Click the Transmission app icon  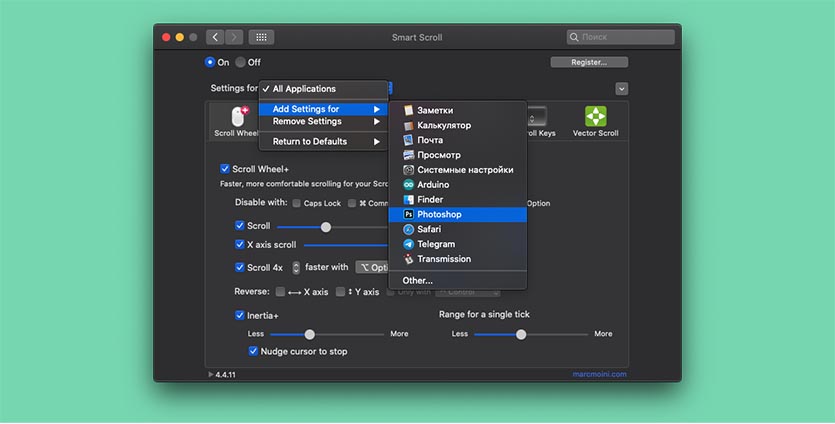point(408,259)
